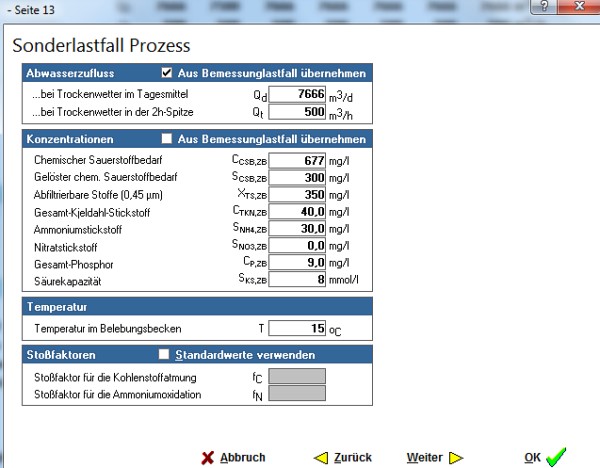Click the yellow Zurück arrow icon
Screen dimensions: 600x468
(x=321, y=457)
